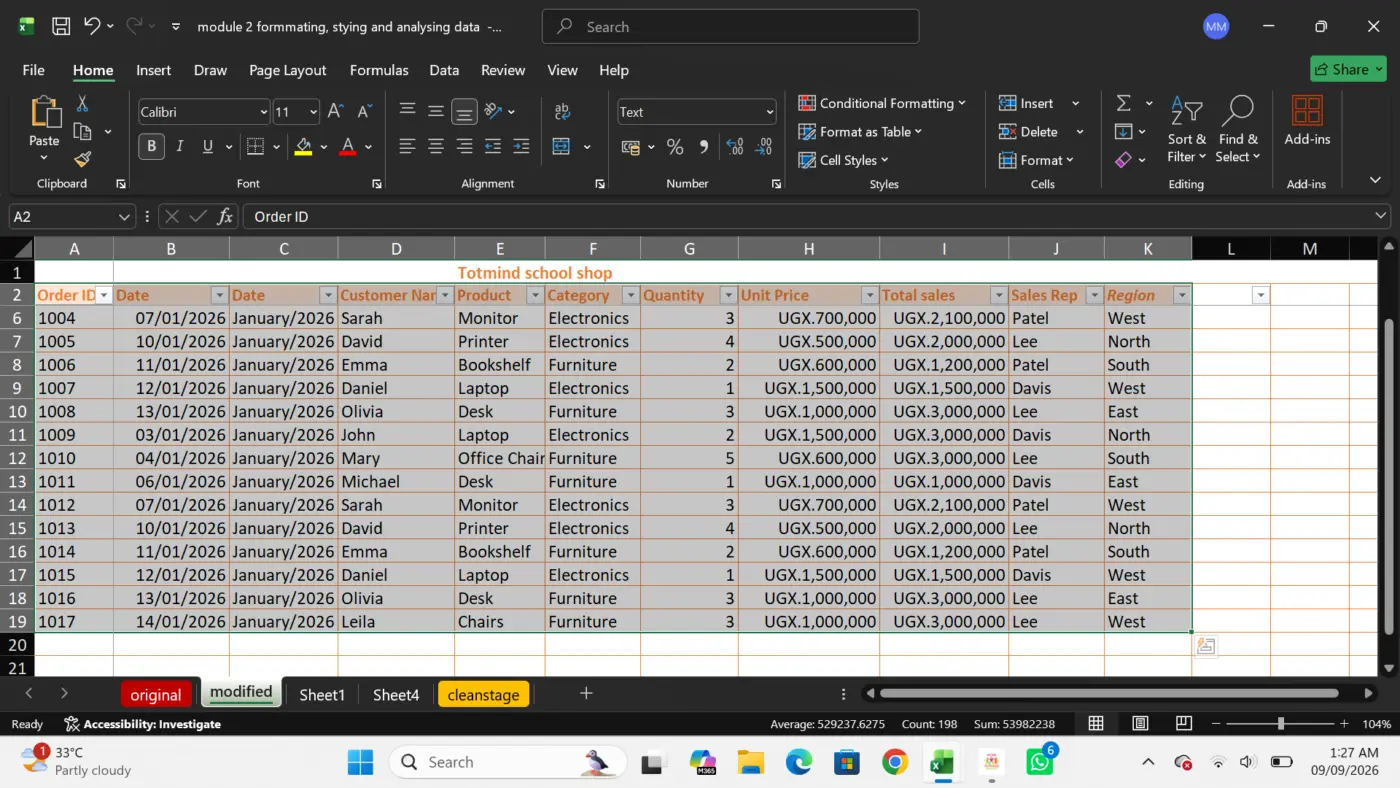
Task: Click the Quick Analysis icon below the table
Action: pos(1206,646)
